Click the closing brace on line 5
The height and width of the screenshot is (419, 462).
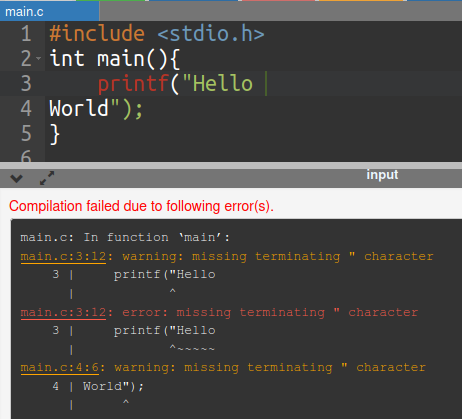(55, 134)
